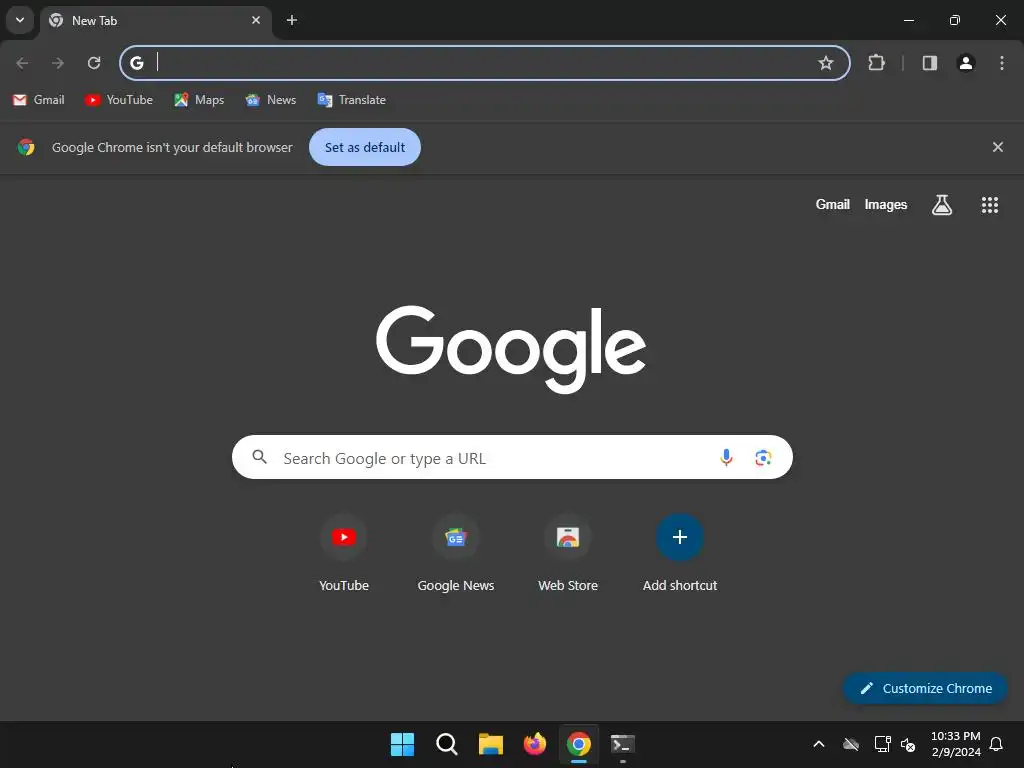Click the Google logo

coord(511,349)
